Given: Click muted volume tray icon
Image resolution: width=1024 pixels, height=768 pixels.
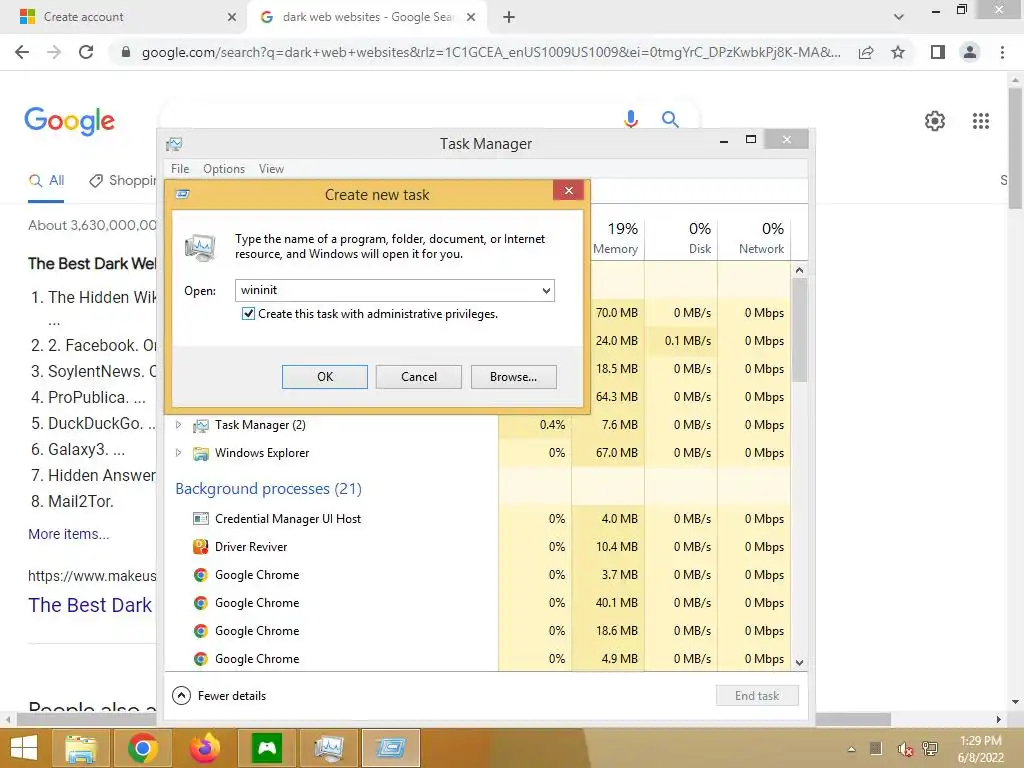Looking at the screenshot, I should pyautogui.click(x=904, y=749).
